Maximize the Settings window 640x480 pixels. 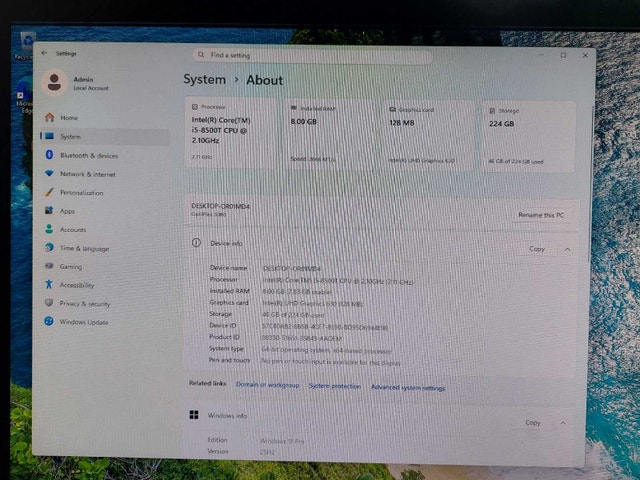[563, 55]
